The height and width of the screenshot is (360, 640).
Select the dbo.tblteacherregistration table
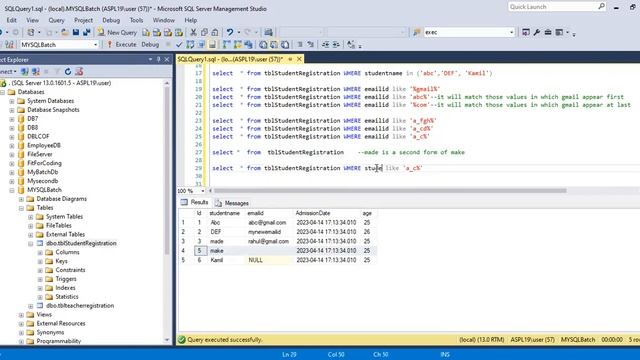[80, 305]
